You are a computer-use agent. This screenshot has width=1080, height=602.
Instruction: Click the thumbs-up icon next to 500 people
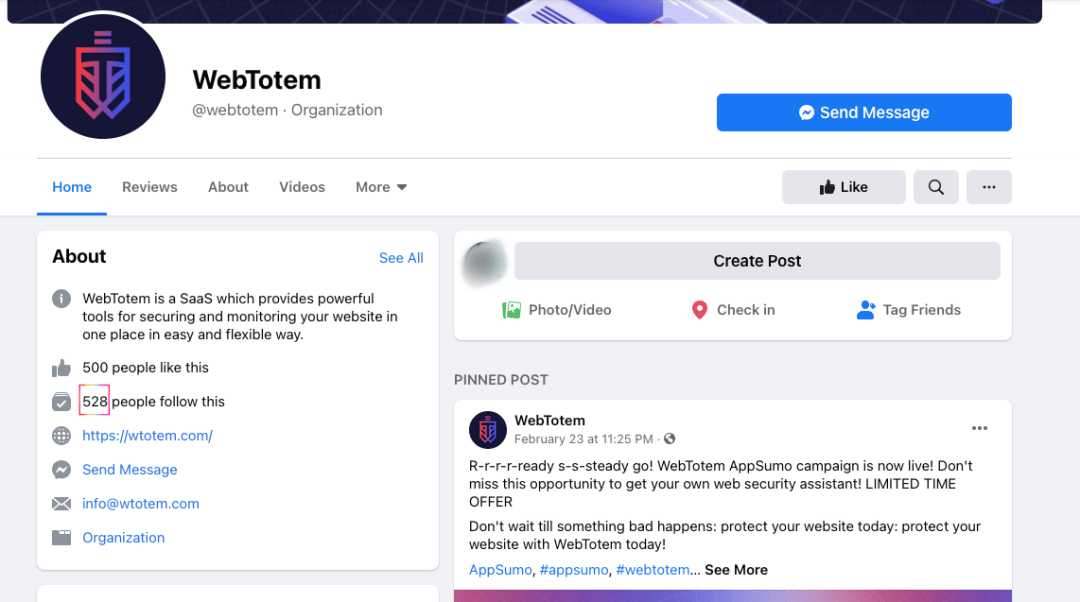(x=61, y=368)
